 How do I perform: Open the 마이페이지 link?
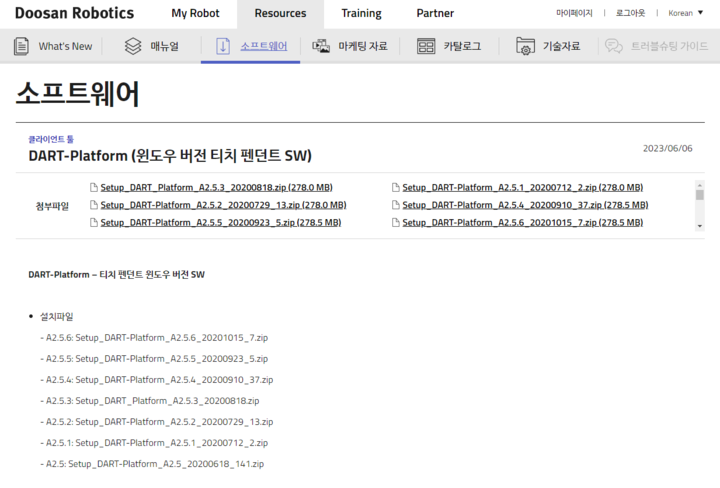tap(574, 13)
